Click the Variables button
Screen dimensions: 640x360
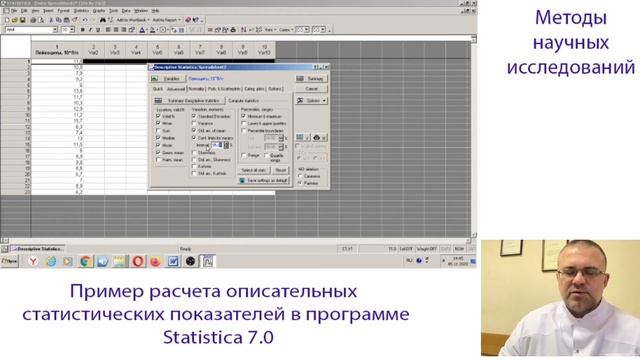point(168,78)
